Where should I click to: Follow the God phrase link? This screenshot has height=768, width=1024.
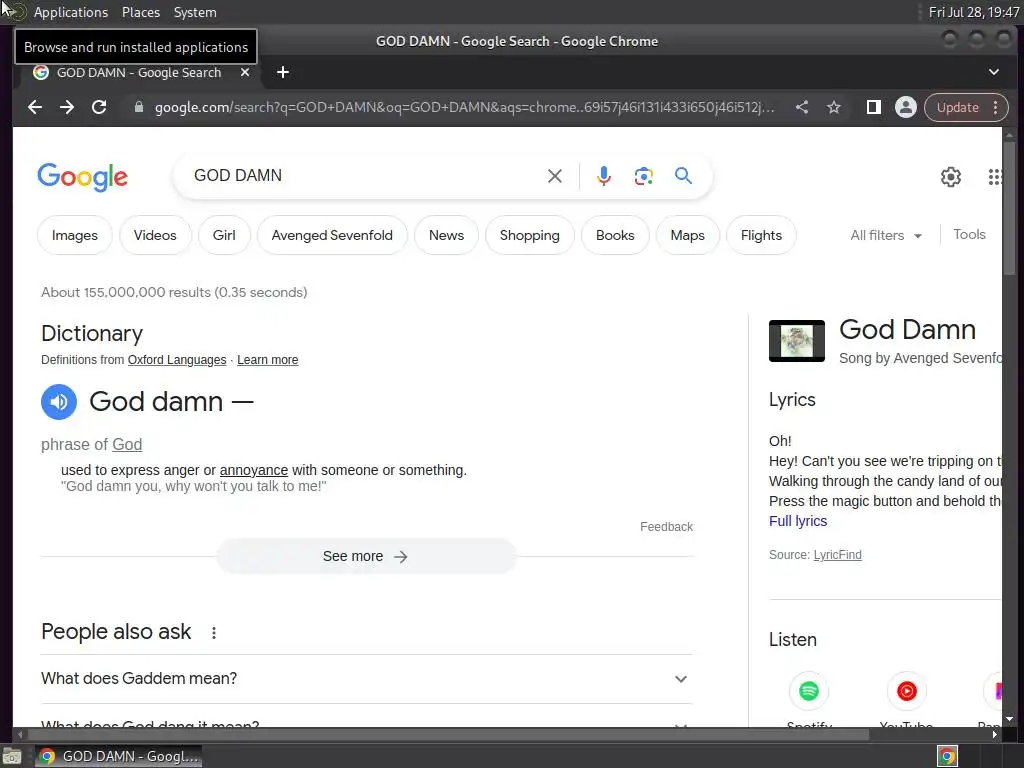point(127,445)
